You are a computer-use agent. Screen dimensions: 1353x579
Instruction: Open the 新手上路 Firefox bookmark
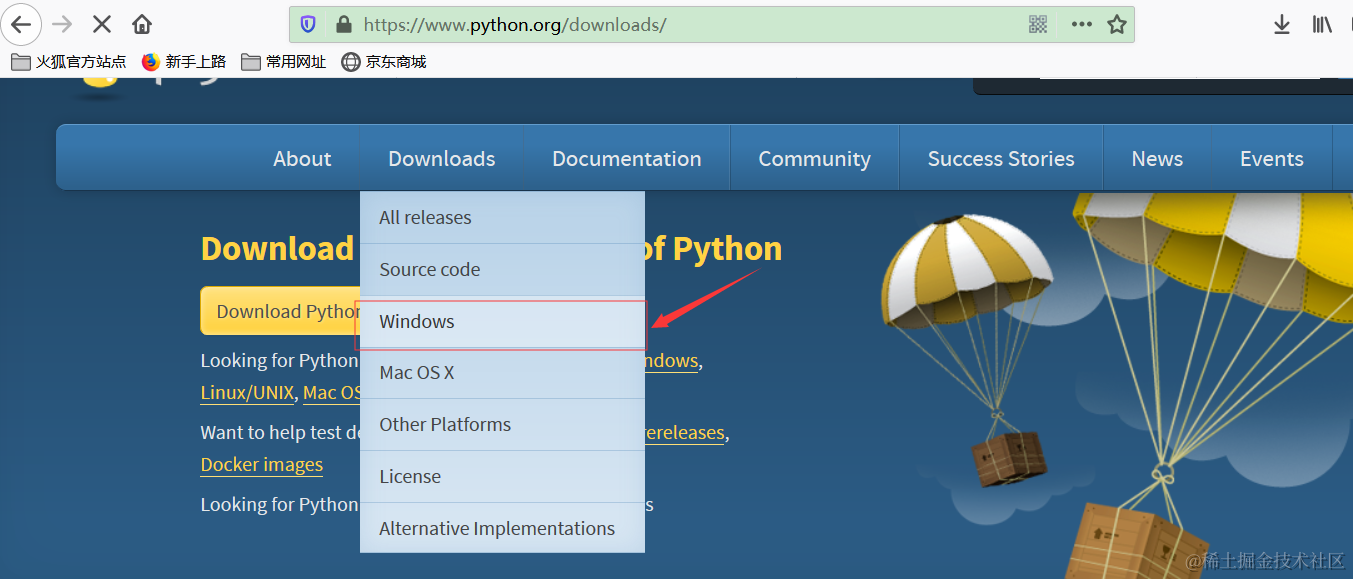coord(184,62)
